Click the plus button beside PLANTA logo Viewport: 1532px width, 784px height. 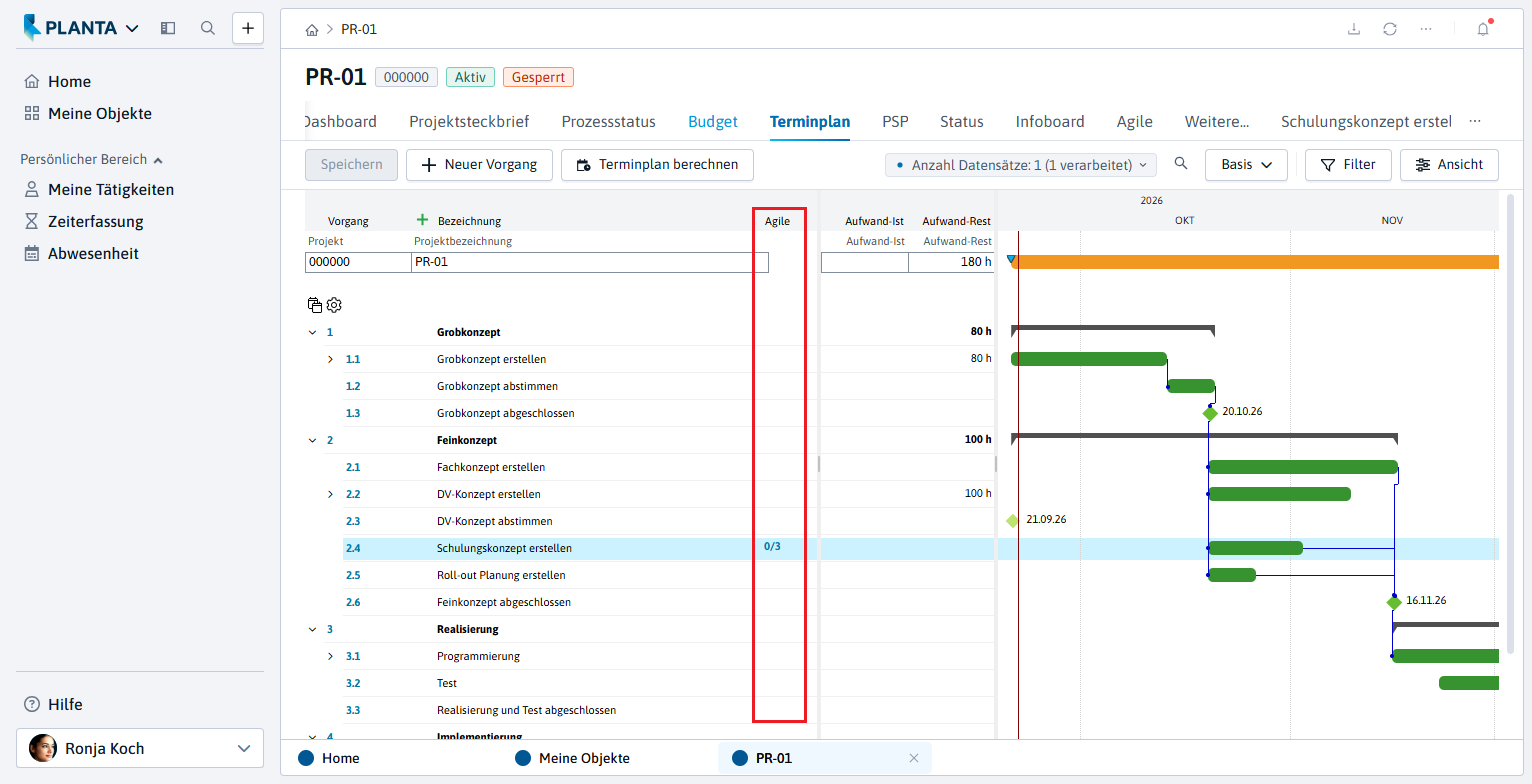pyautogui.click(x=248, y=28)
